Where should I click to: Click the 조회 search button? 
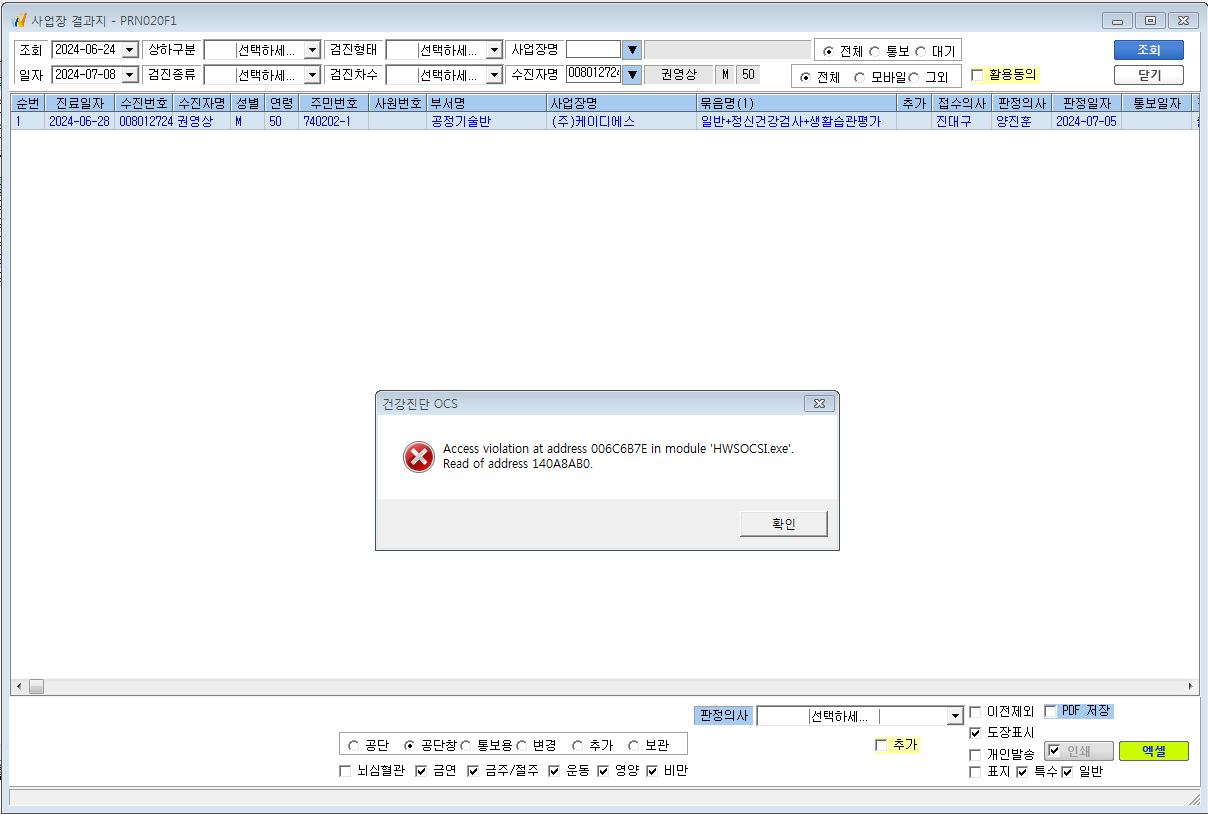1149,50
